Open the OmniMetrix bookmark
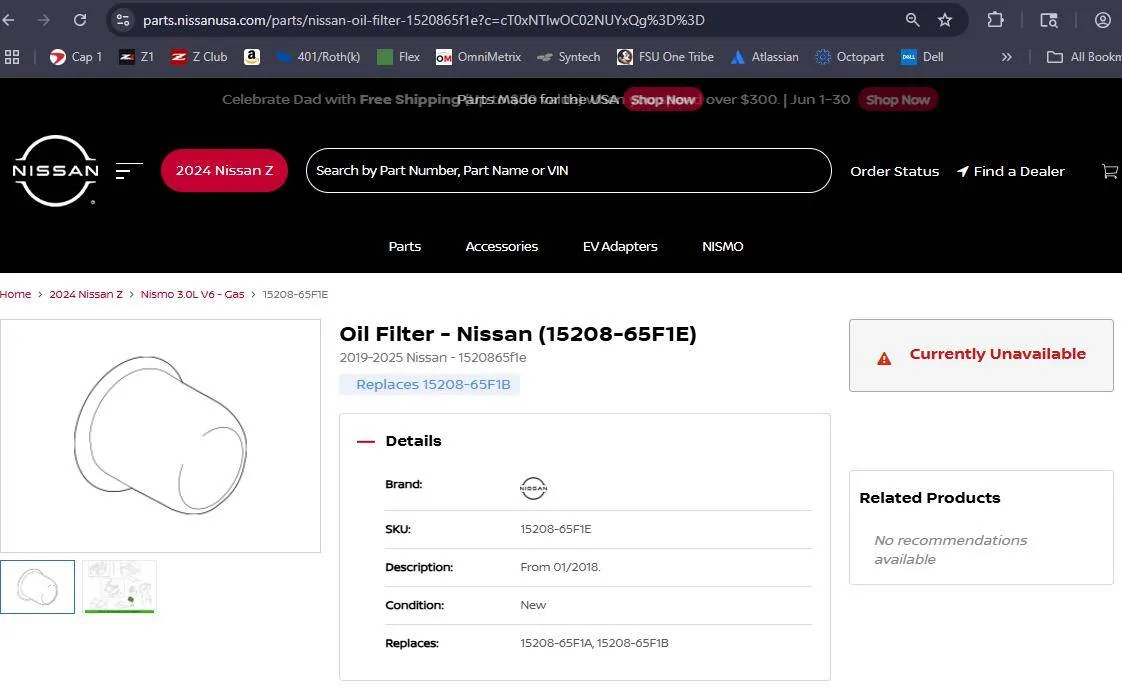 (478, 57)
